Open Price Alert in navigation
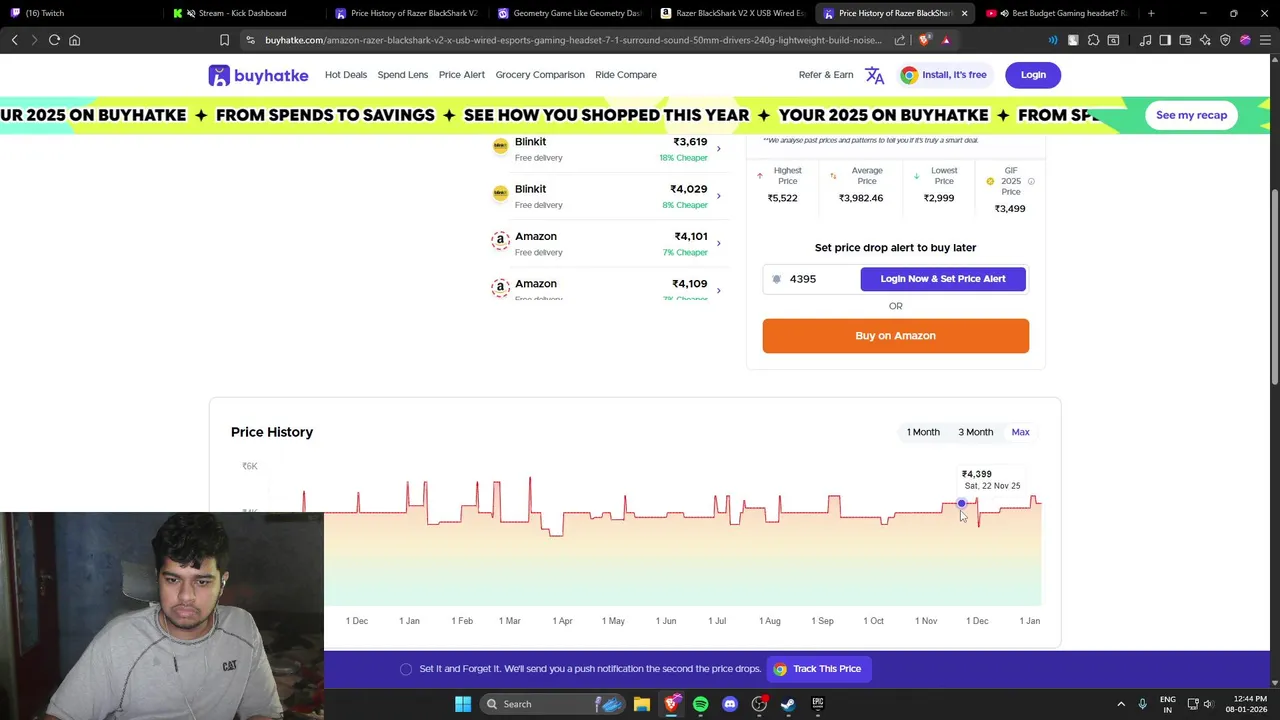The height and width of the screenshot is (720, 1280). [x=462, y=75]
